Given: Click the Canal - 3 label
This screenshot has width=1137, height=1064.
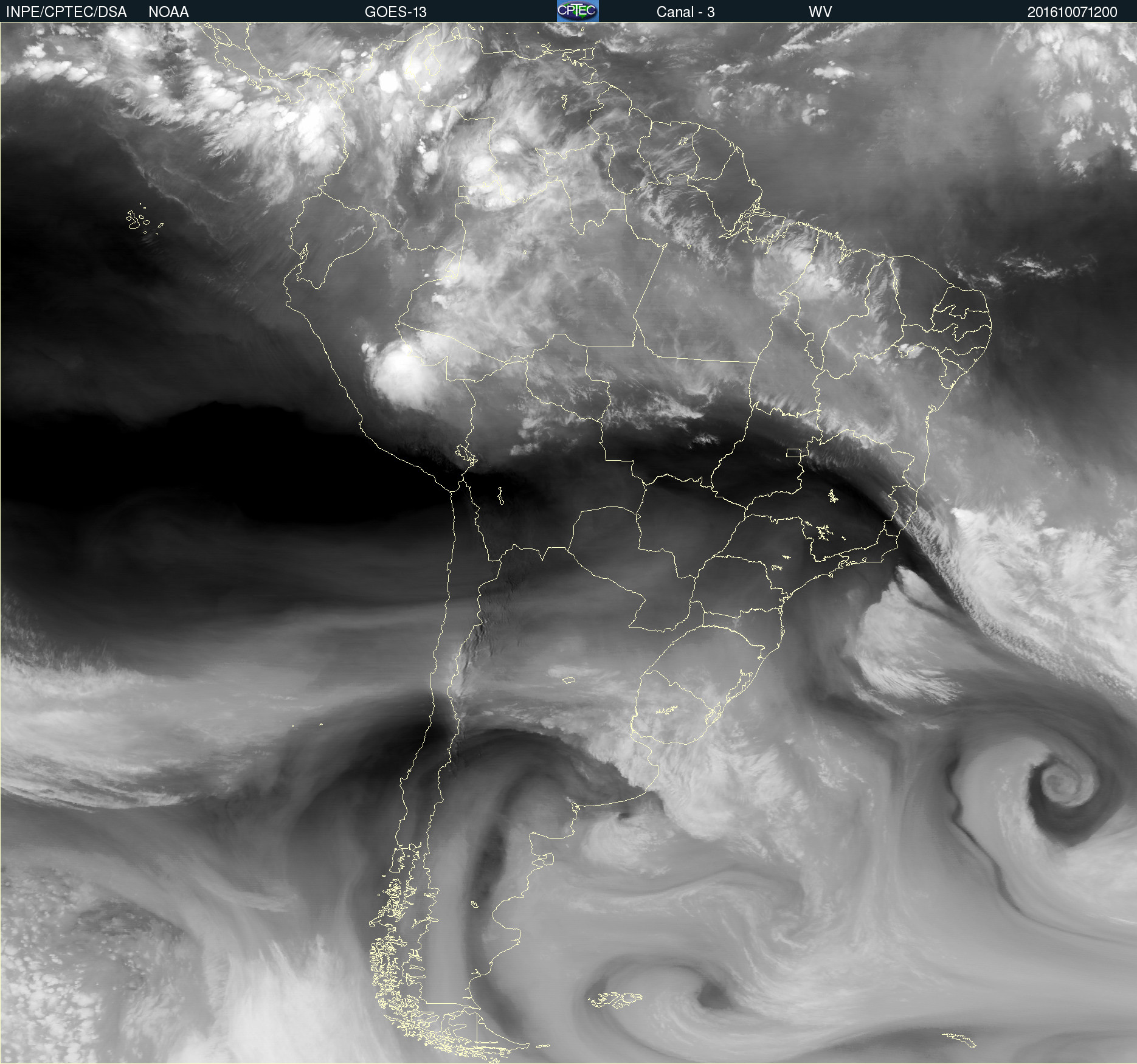Looking at the screenshot, I should (x=685, y=12).
